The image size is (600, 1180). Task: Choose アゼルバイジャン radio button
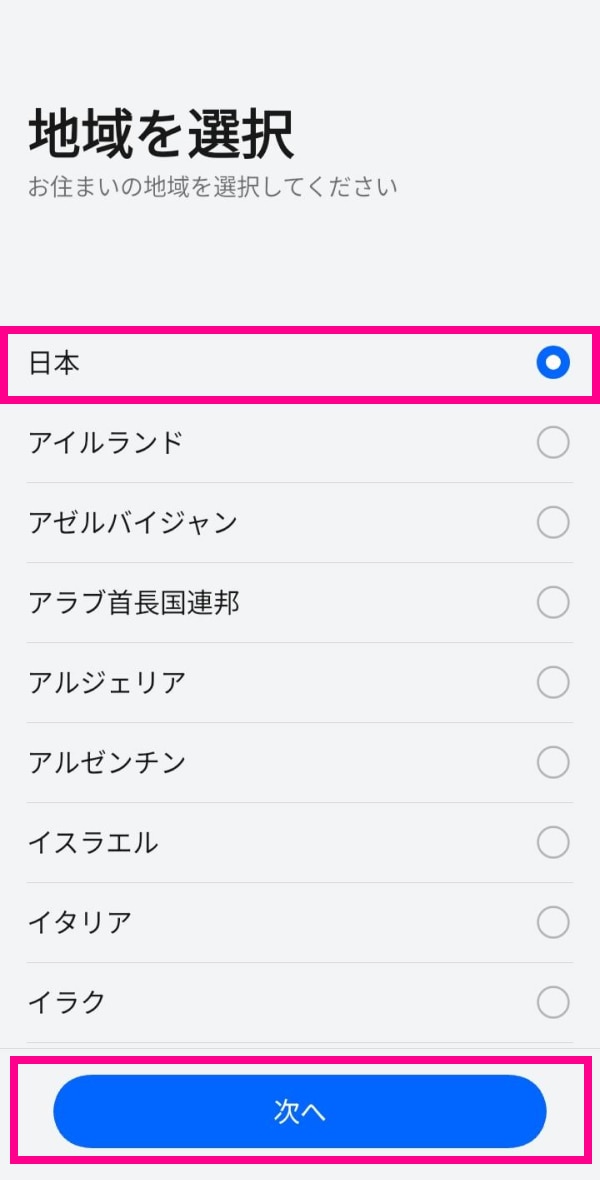pyautogui.click(x=553, y=522)
